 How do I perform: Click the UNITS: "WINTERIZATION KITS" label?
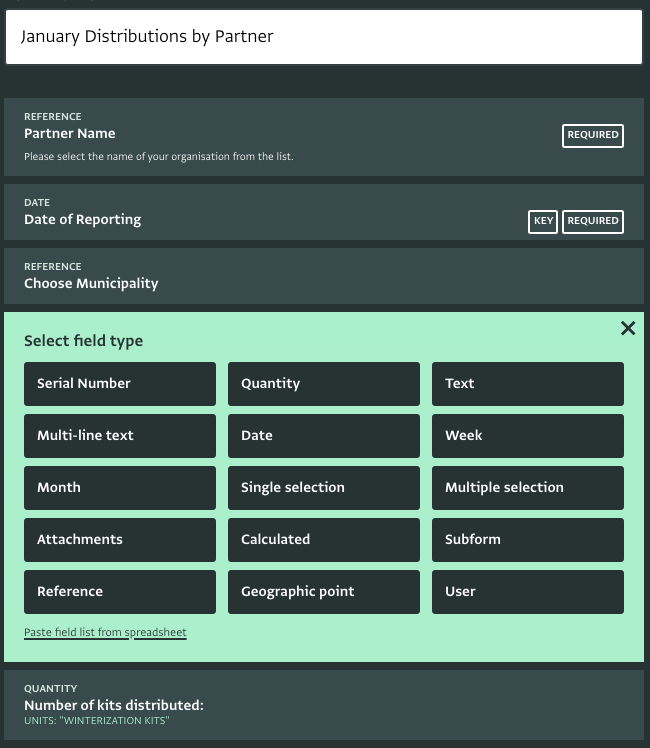pos(97,720)
